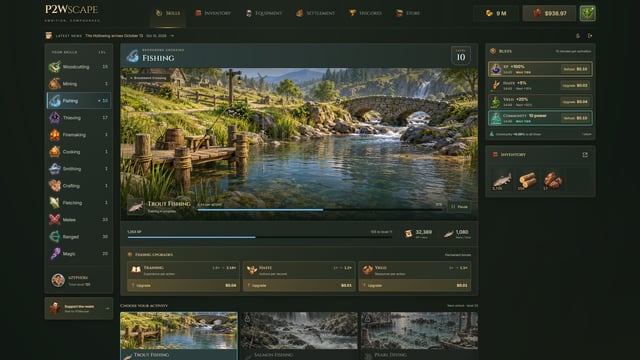Click the level 10 badge in Fishing header
Viewport: 640px width, 360px height.
461,56
